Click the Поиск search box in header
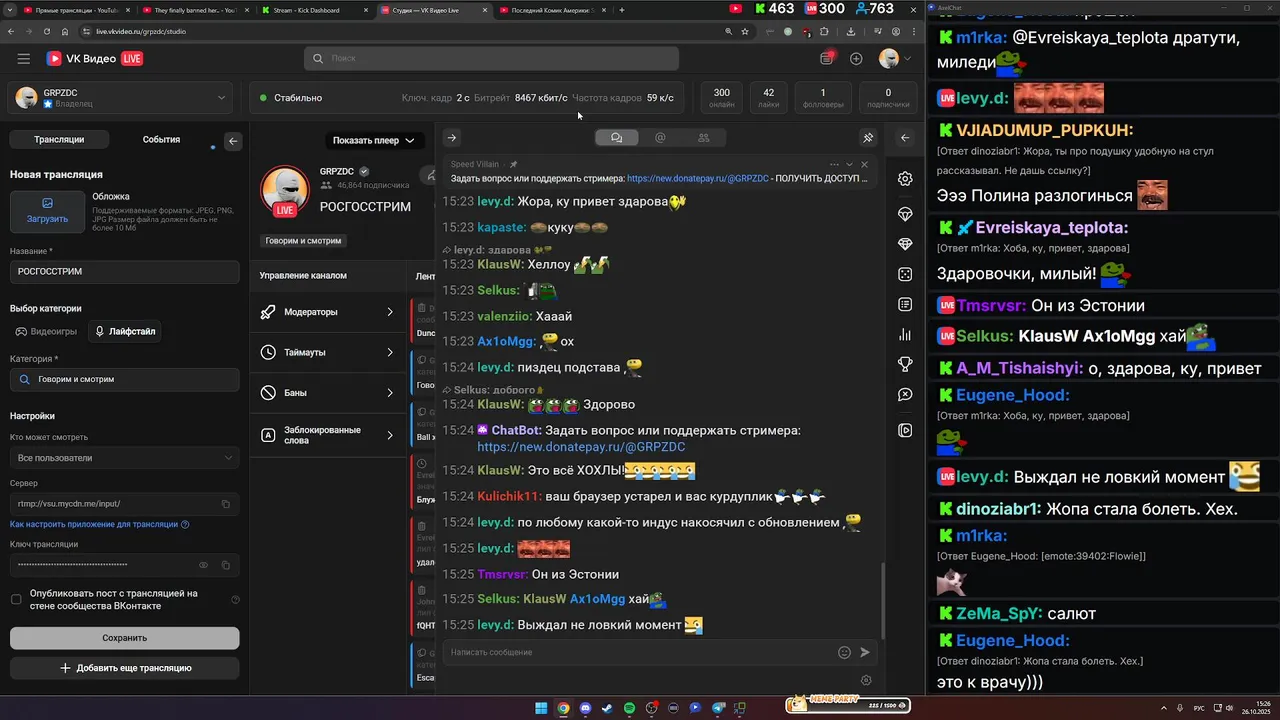This screenshot has width=1280, height=720. coord(491,59)
